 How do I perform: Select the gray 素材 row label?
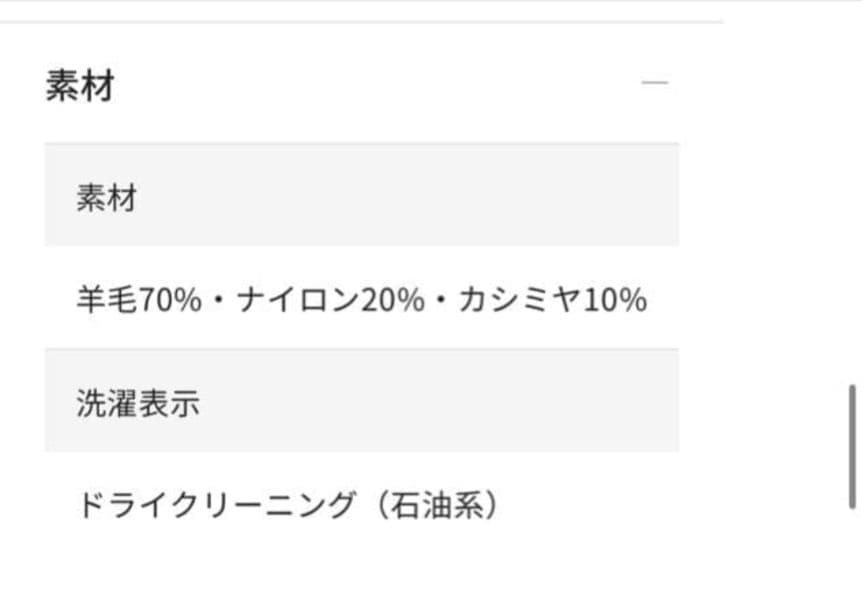[106, 197]
